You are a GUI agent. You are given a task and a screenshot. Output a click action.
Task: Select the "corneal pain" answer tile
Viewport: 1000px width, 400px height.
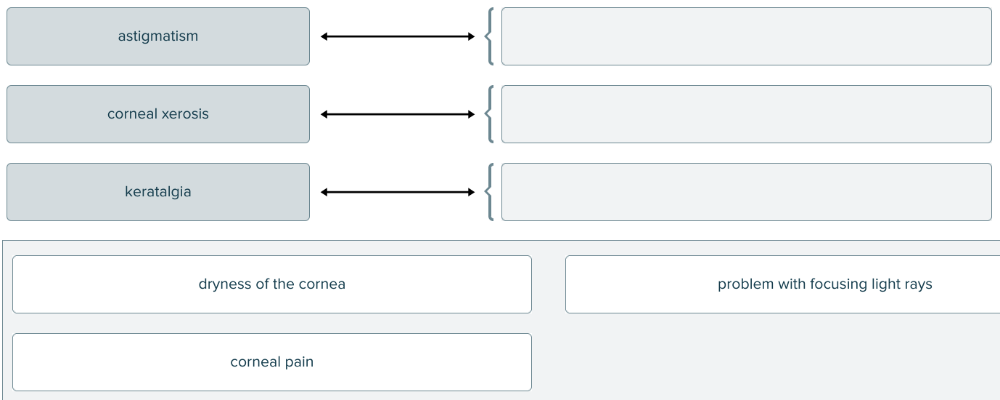pos(272,362)
